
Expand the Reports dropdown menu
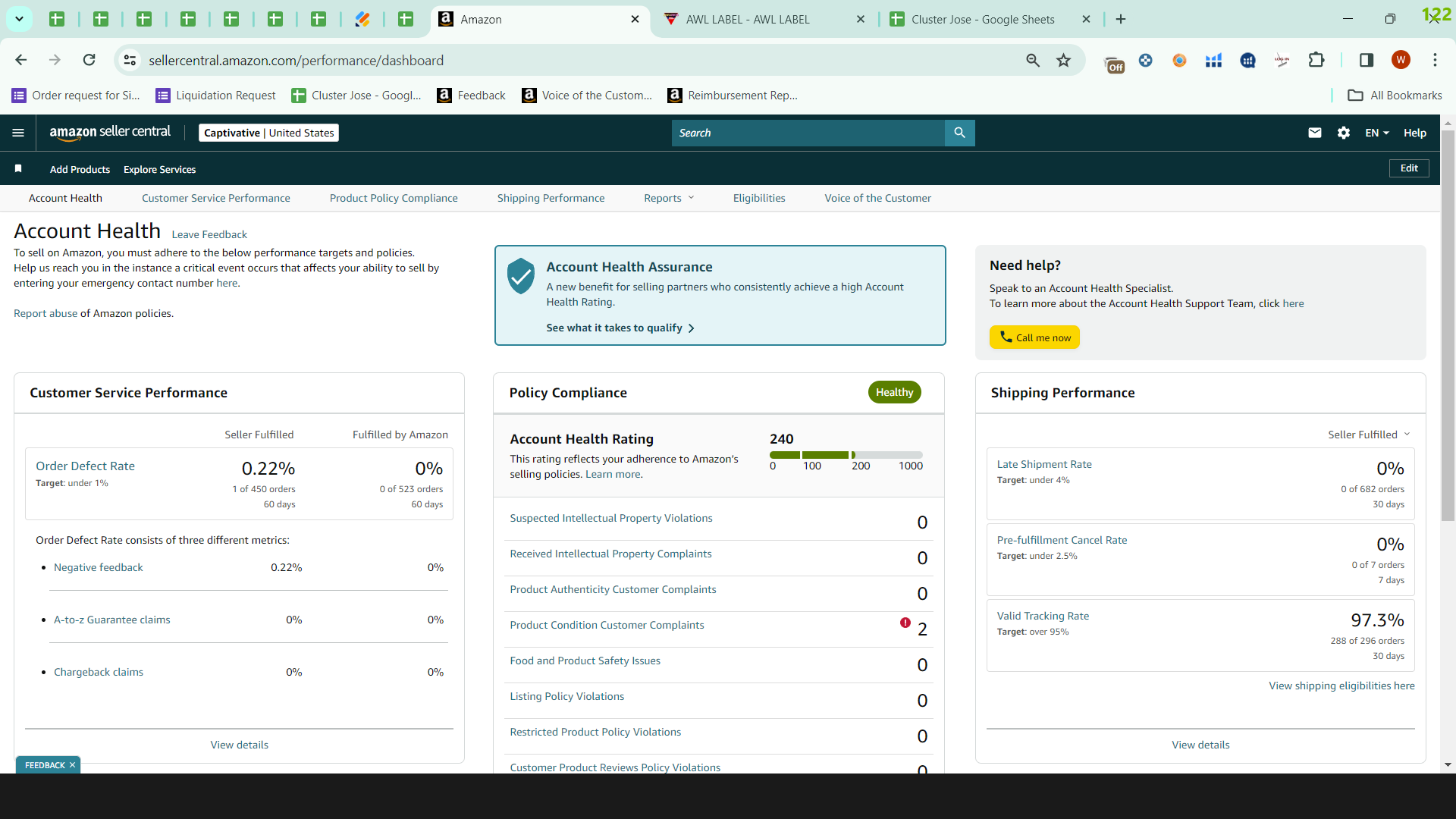pyautogui.click(x=669, y=198)
